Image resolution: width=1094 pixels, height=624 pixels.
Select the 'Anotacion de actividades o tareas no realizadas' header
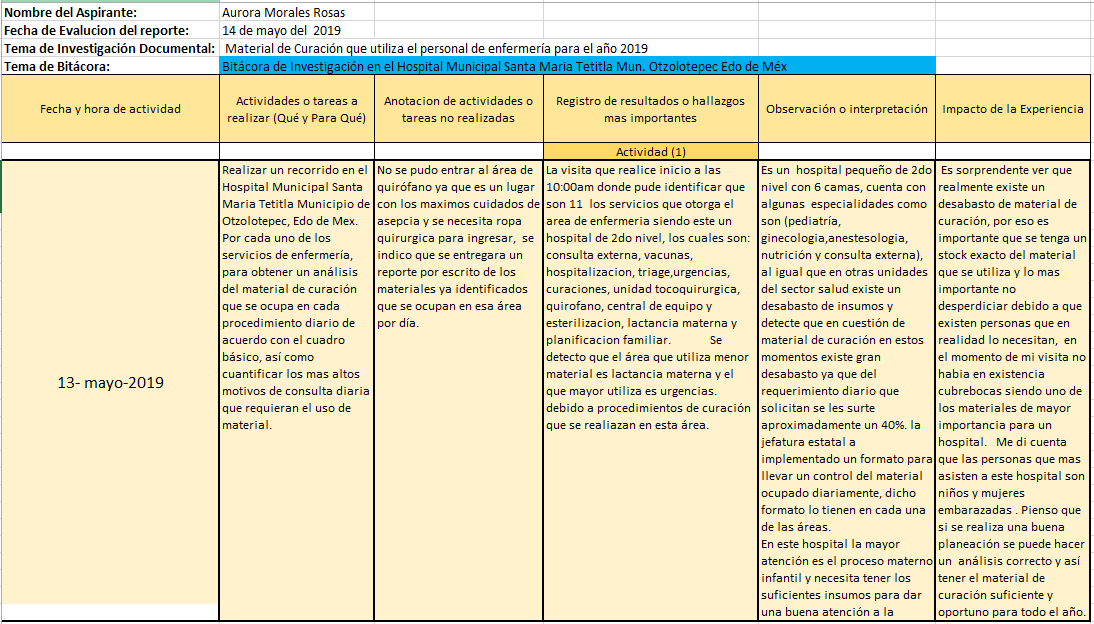(x=459, y=109)
